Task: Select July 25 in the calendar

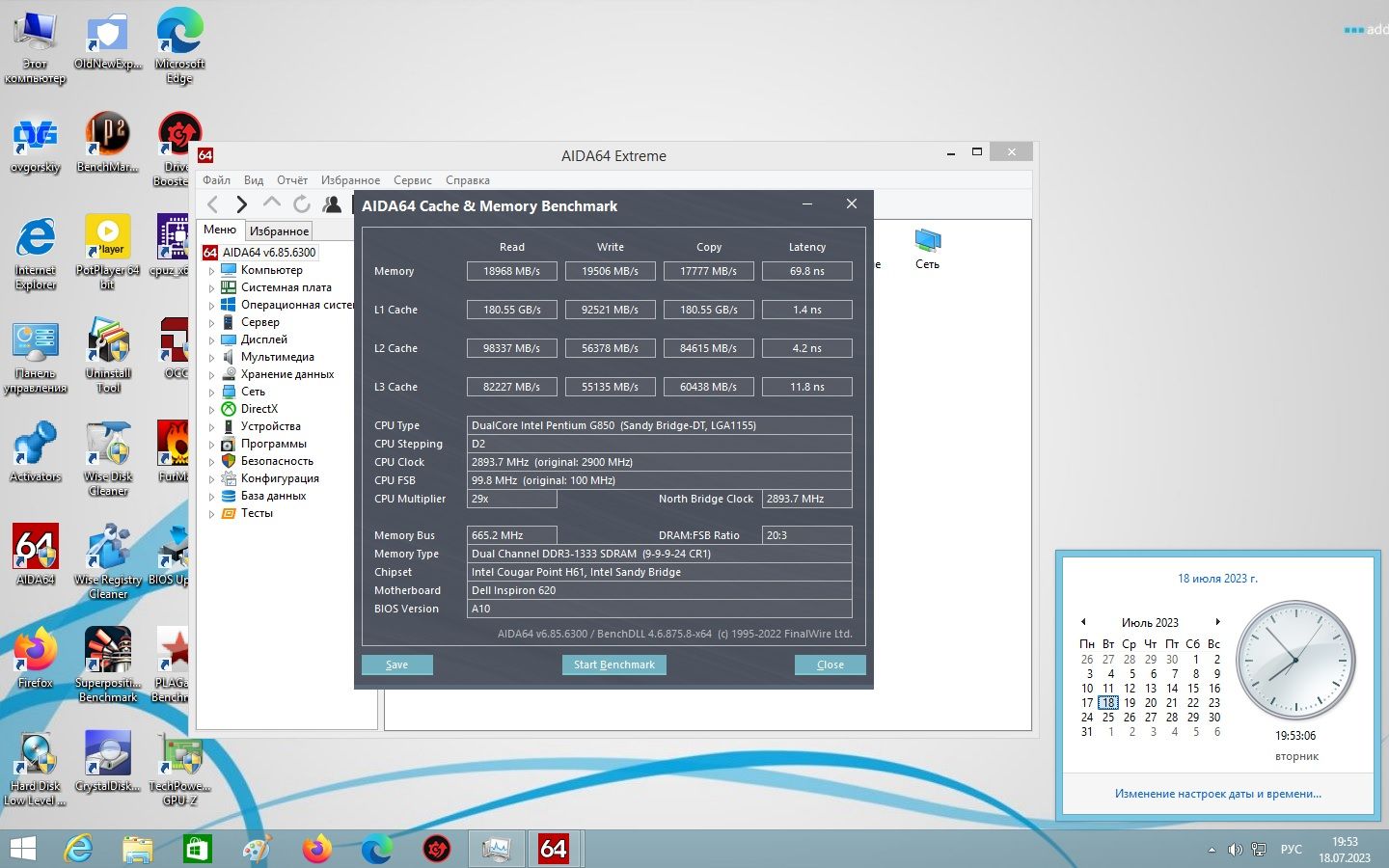Action: [x=1108, y=718]
